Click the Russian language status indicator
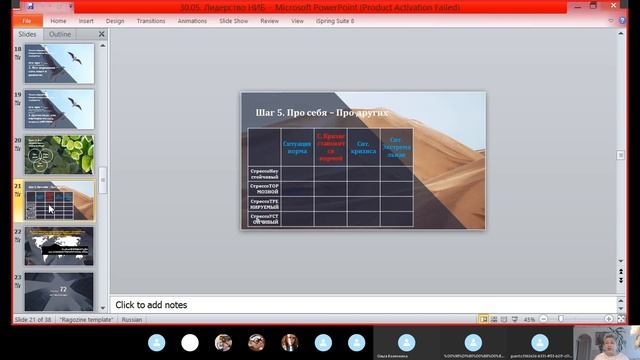The height and width of the screenshot is (360, 640). tap(132, 320)
